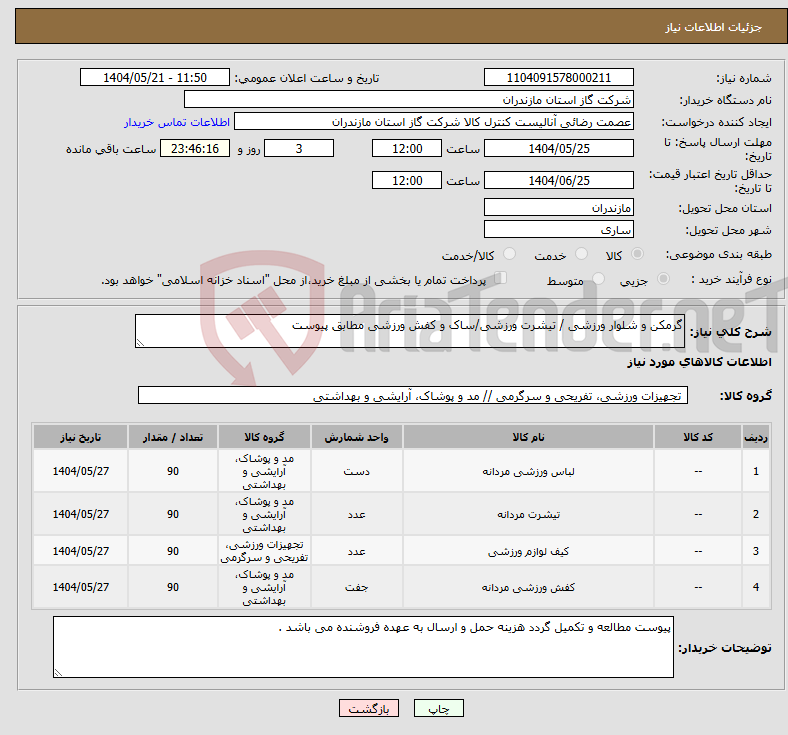Click the response deadline date 1404/05/25
788x735 pixels.
coord(558,148)
